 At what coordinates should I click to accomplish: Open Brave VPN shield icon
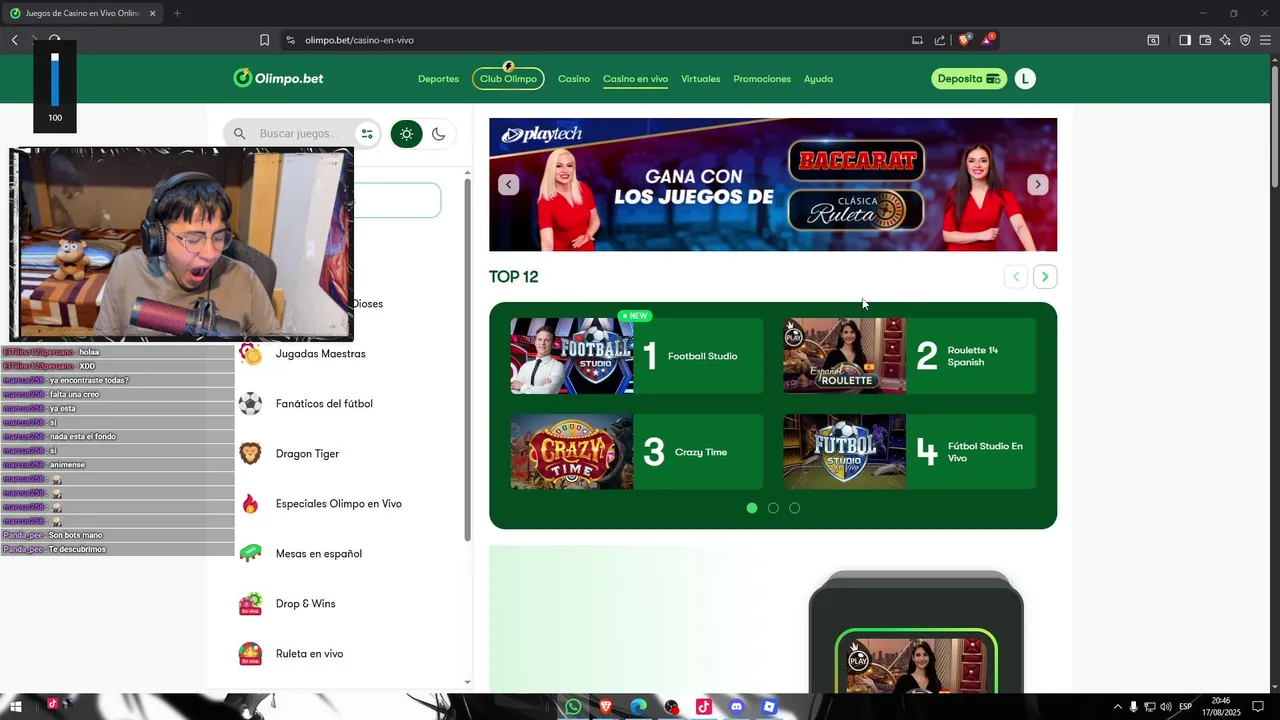point(1245,40)
